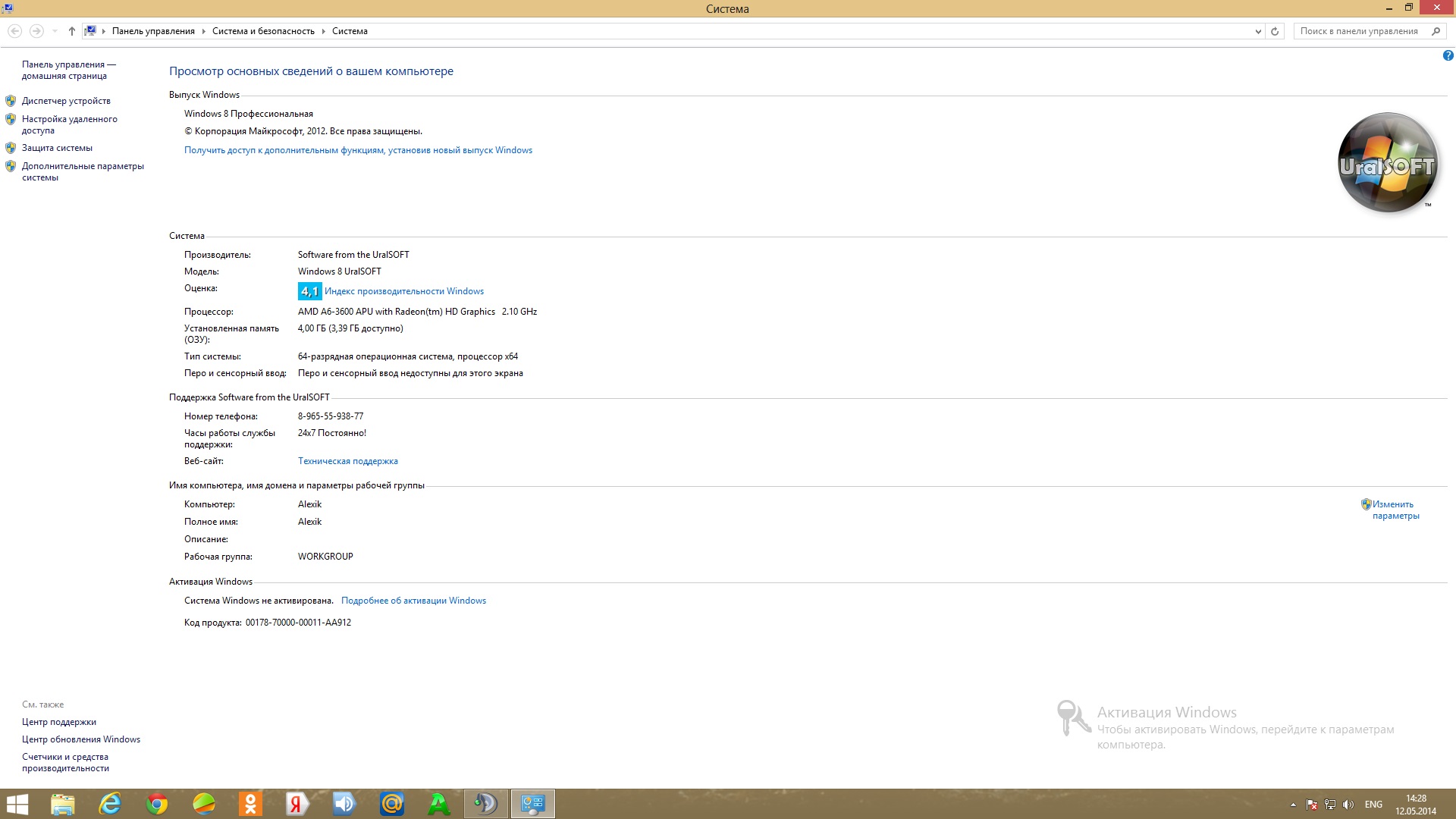1456x819 pixels.
Task: Click volume speaker in system tray
Action: 1348,805
